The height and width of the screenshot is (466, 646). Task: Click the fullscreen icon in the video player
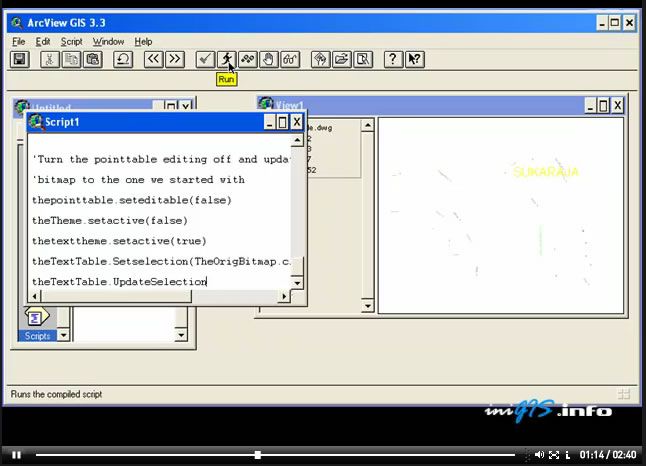point(554,455)
